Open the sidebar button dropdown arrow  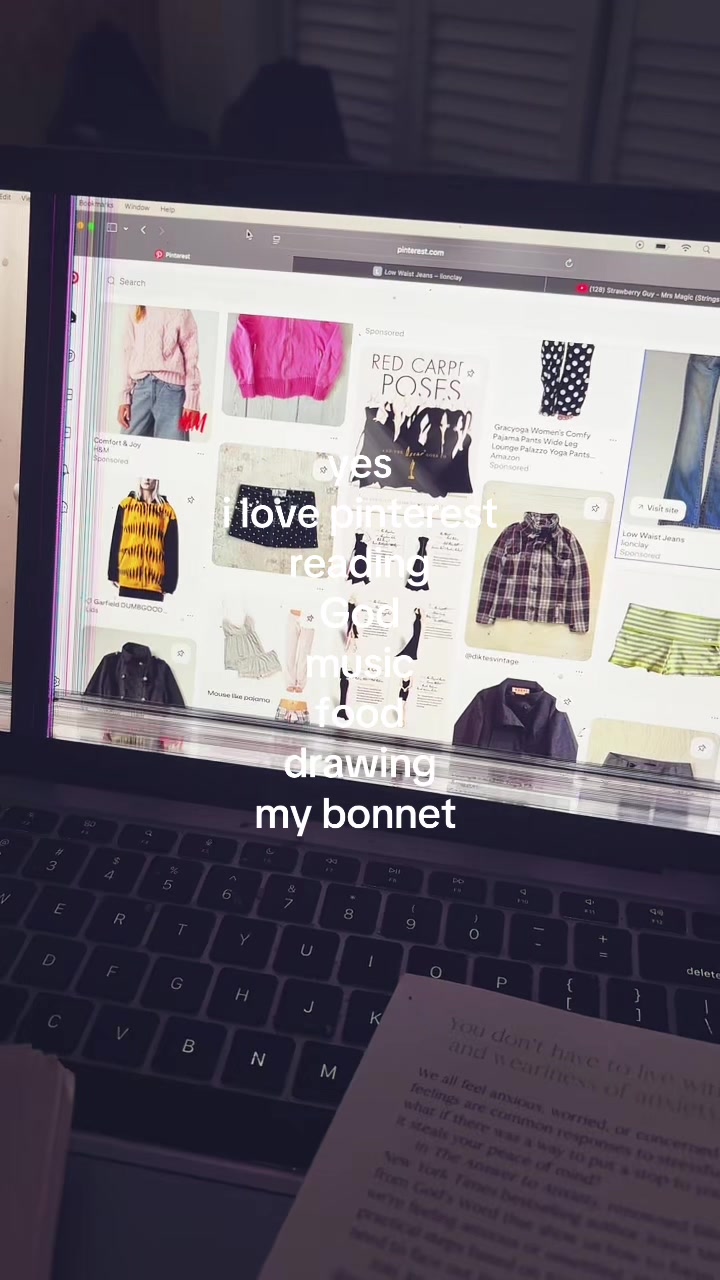click(x=125, y=229)
